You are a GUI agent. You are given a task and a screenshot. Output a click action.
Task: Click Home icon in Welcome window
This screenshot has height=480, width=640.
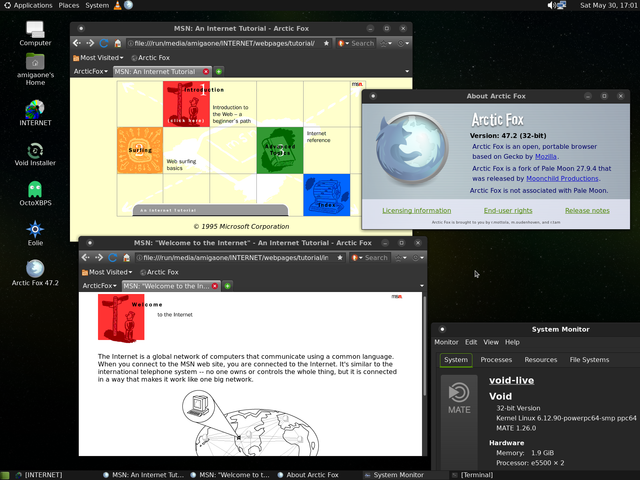coord(127,257)
